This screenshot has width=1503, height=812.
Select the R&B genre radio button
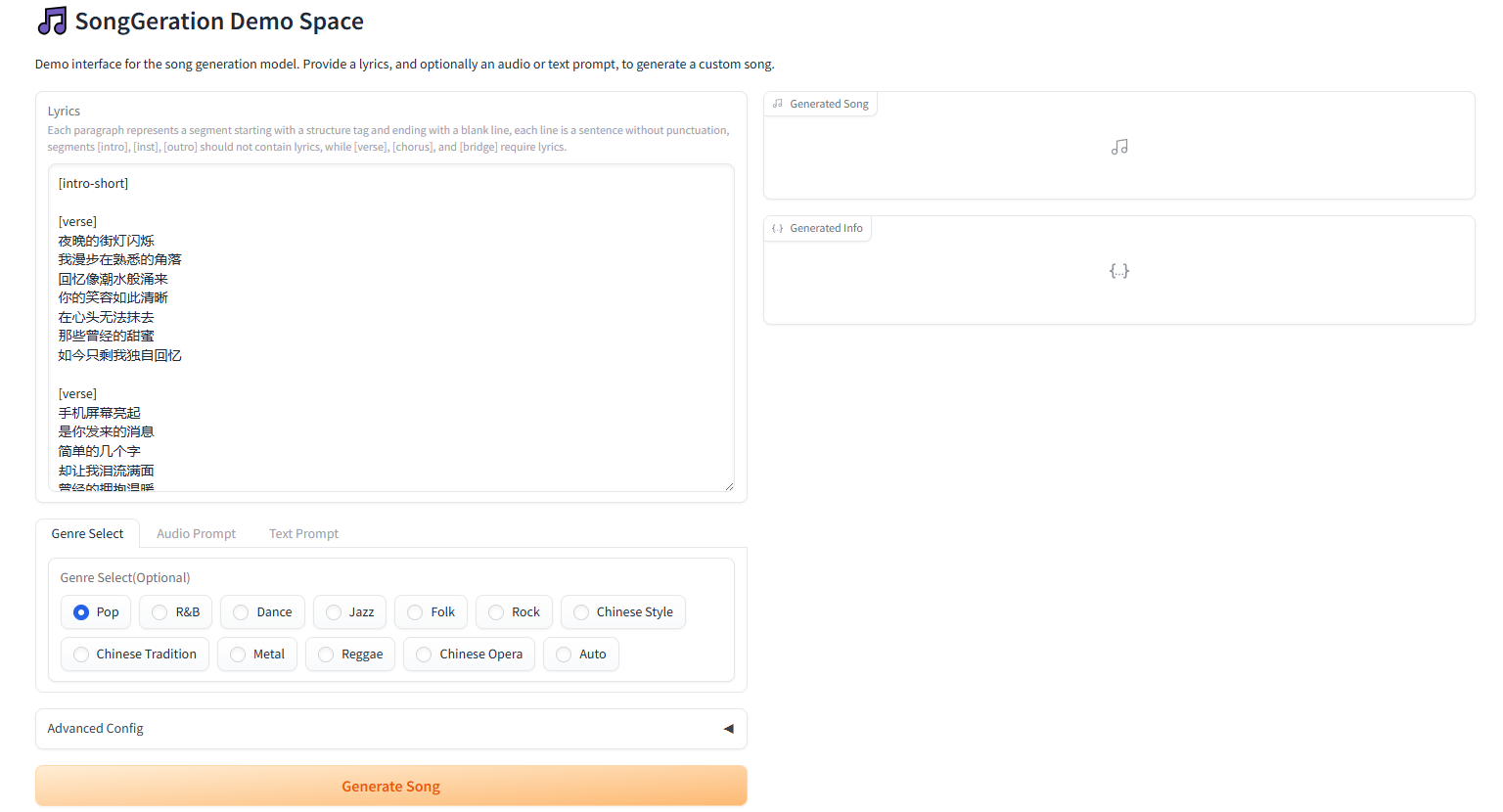pos(160,612)
